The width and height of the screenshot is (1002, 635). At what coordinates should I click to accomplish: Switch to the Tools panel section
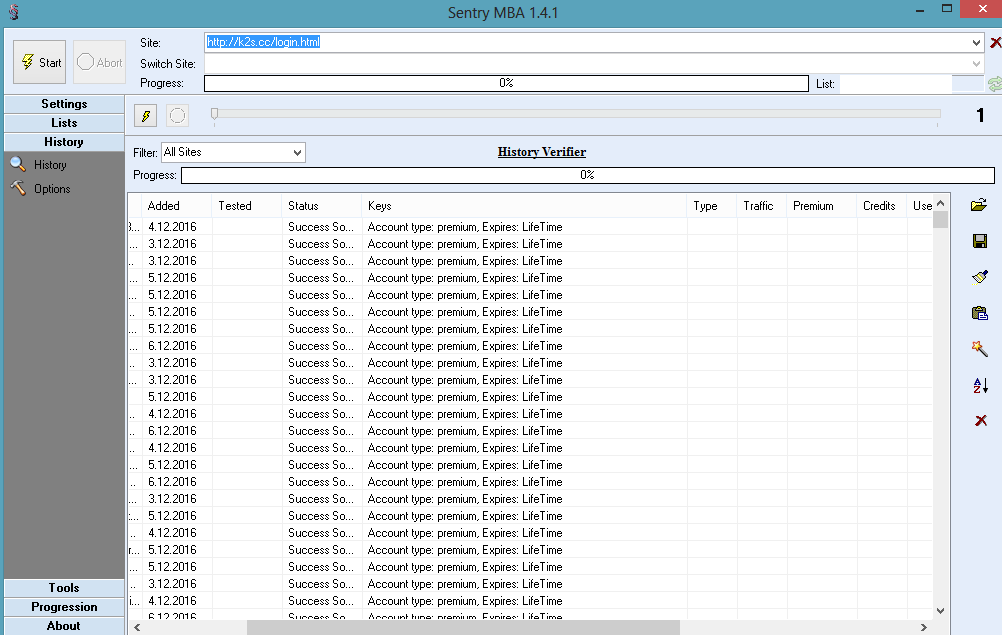point(64,588)
